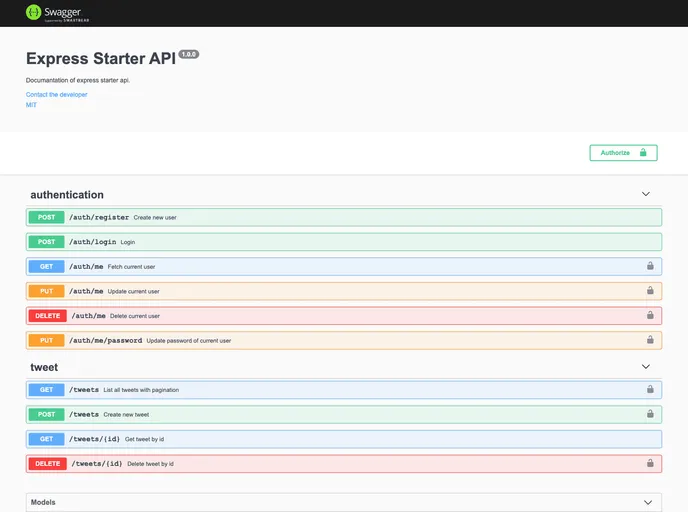The image size is (688, 512).
Task: Click the 1.0.0 version badge
Action: click(x=189, y=54)
